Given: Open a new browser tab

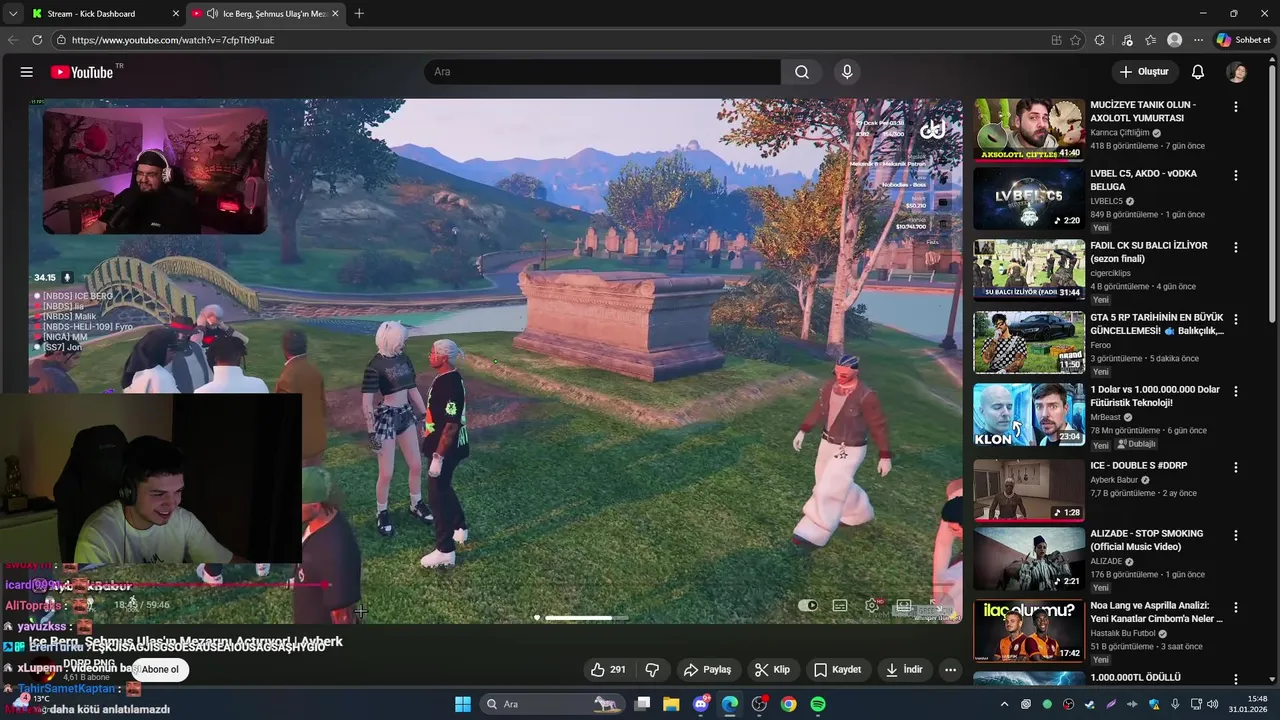Looking at the screenshot, I should 359,14.
